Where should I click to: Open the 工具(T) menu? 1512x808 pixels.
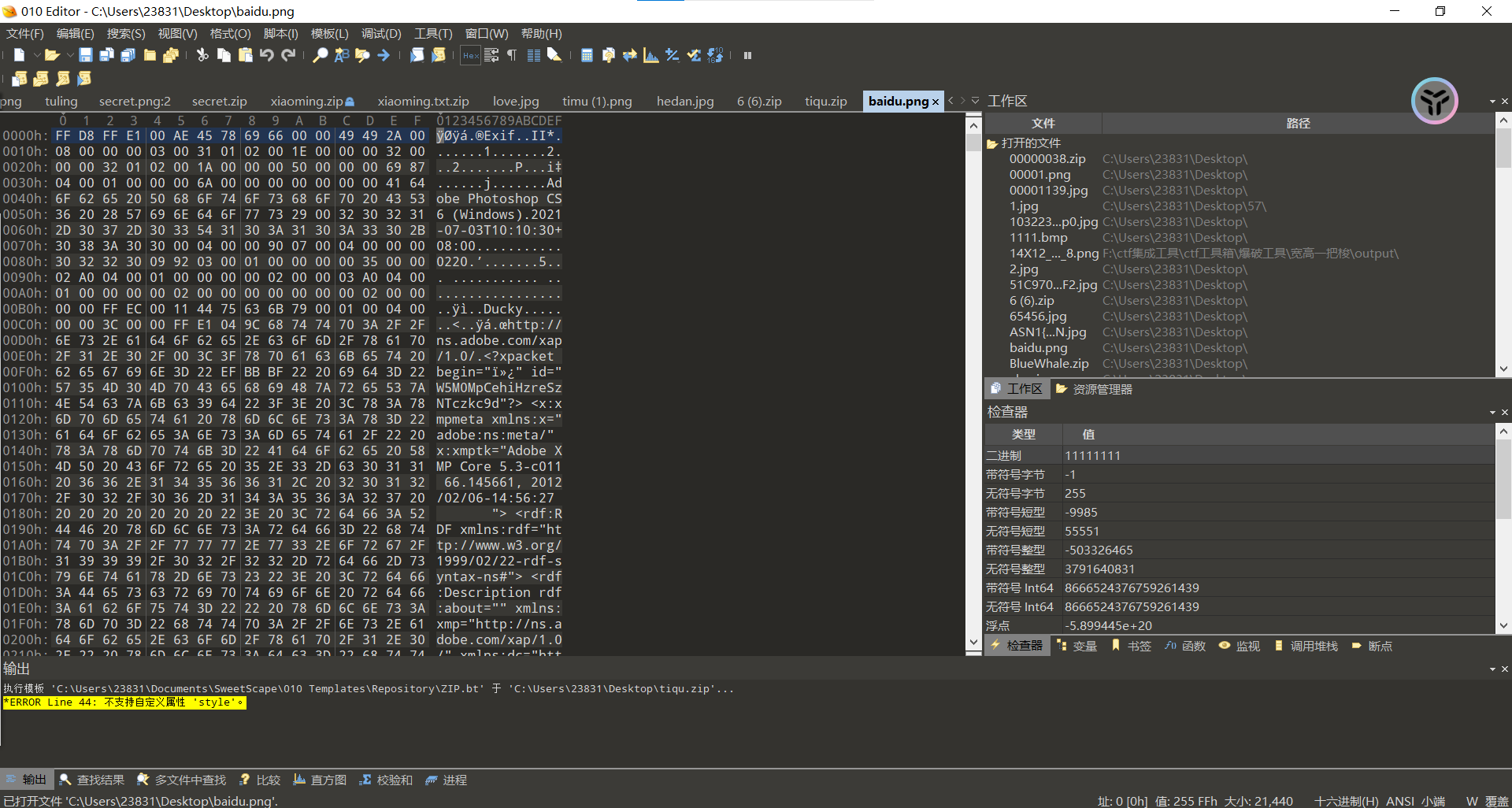pos(433,34)
